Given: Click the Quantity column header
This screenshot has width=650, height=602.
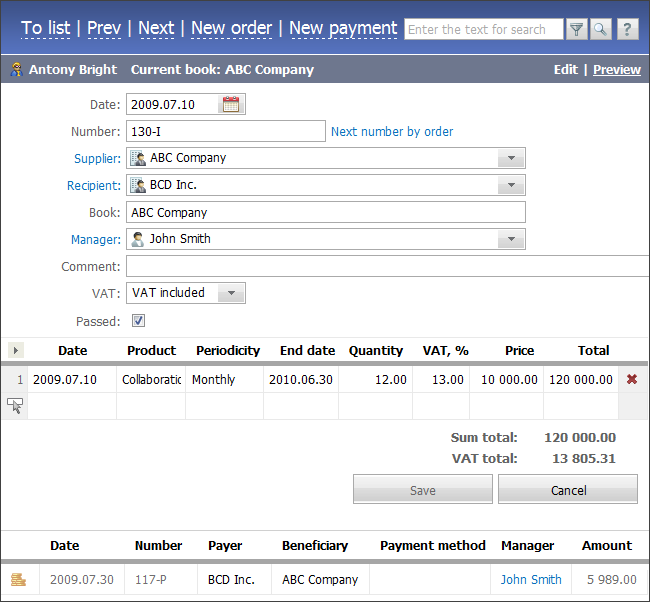Looking at the screenshot, I should click(376, 350).
